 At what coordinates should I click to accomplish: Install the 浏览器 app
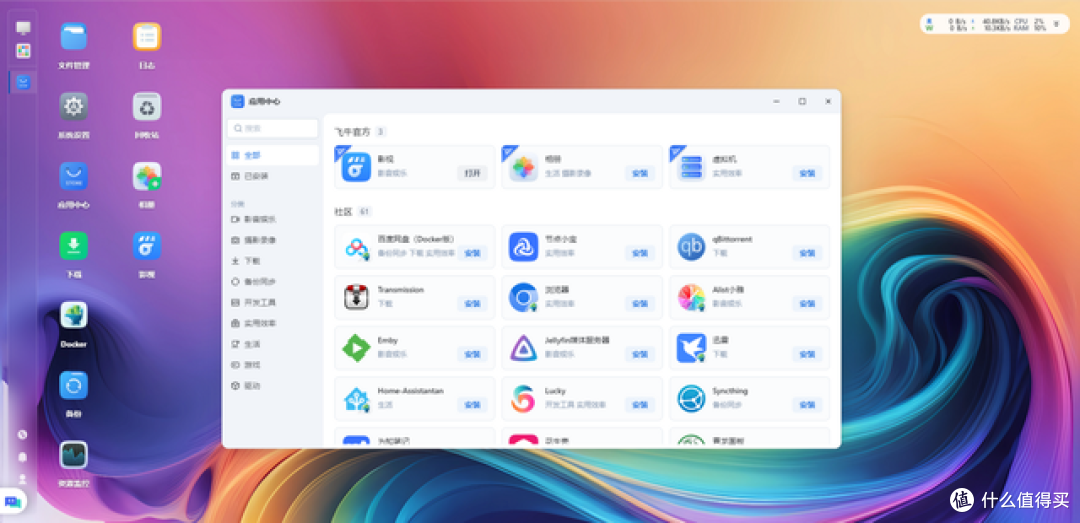pos(640,304)
